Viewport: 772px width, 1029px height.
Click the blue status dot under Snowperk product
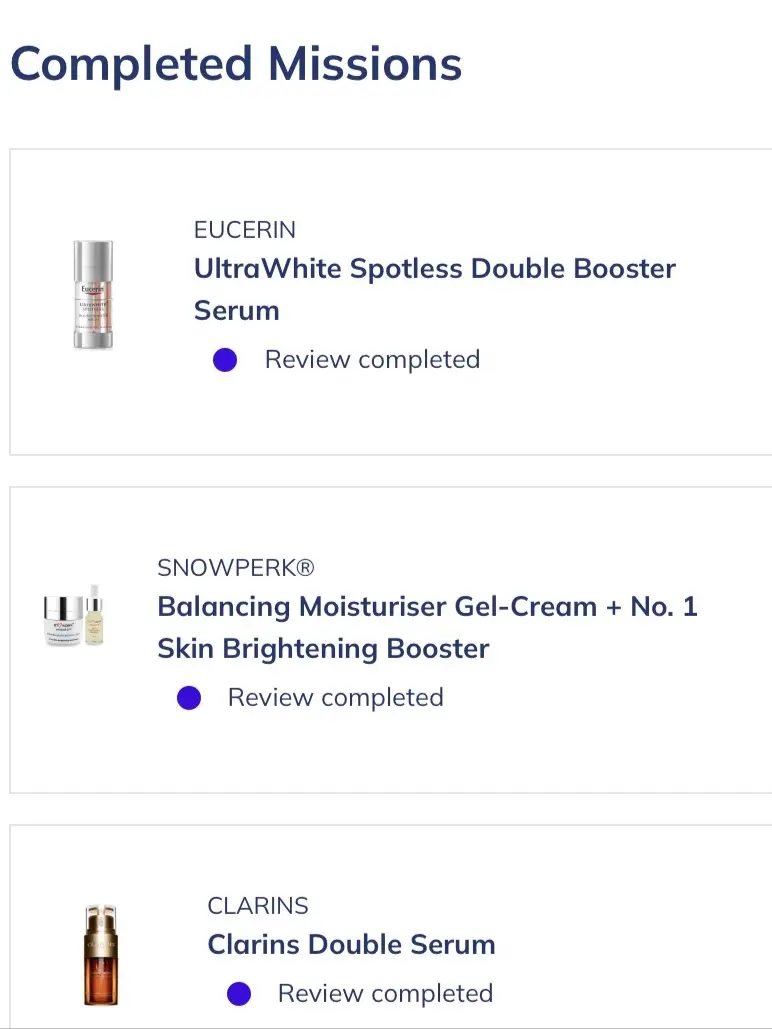point(189,698)
